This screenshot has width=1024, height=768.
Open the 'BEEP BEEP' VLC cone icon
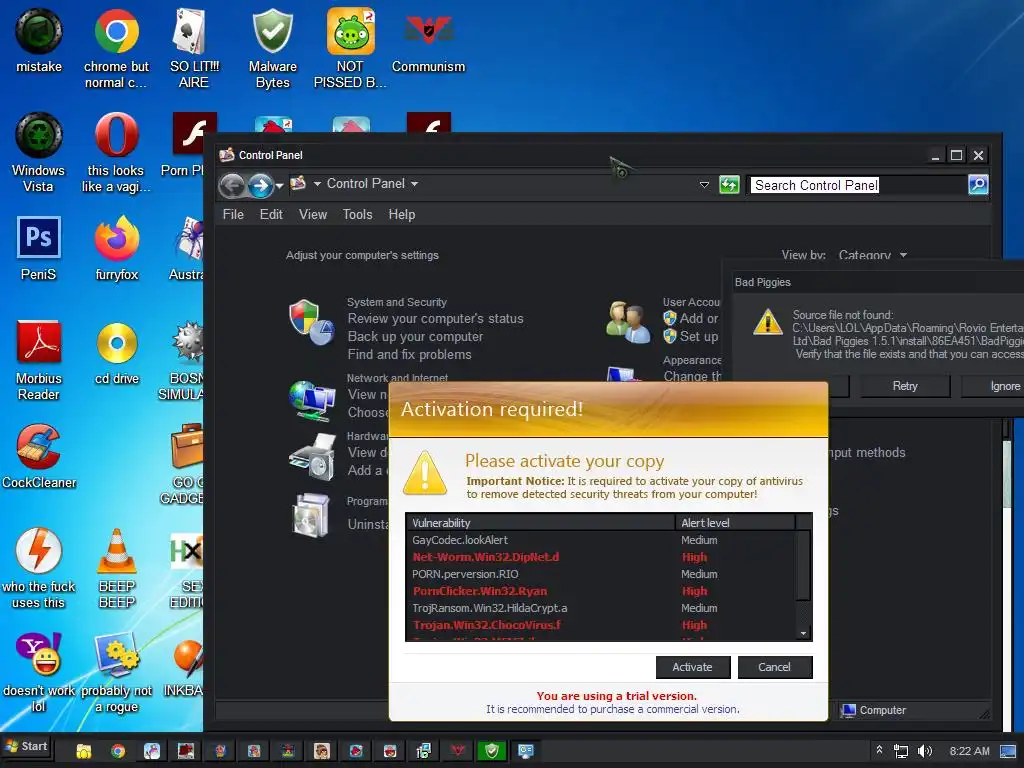116,568
